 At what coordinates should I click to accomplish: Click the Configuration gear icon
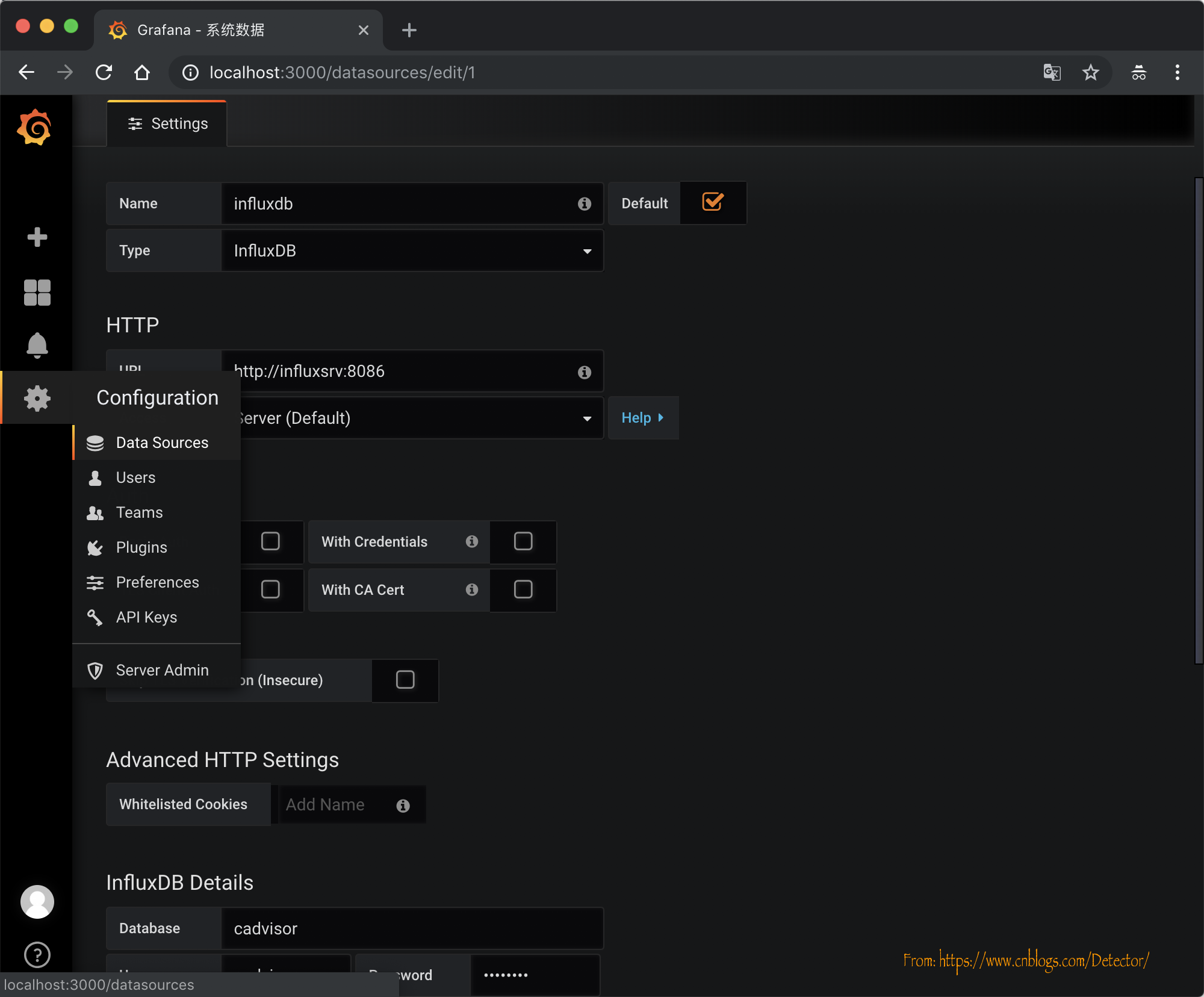click(x=36, y=397)
